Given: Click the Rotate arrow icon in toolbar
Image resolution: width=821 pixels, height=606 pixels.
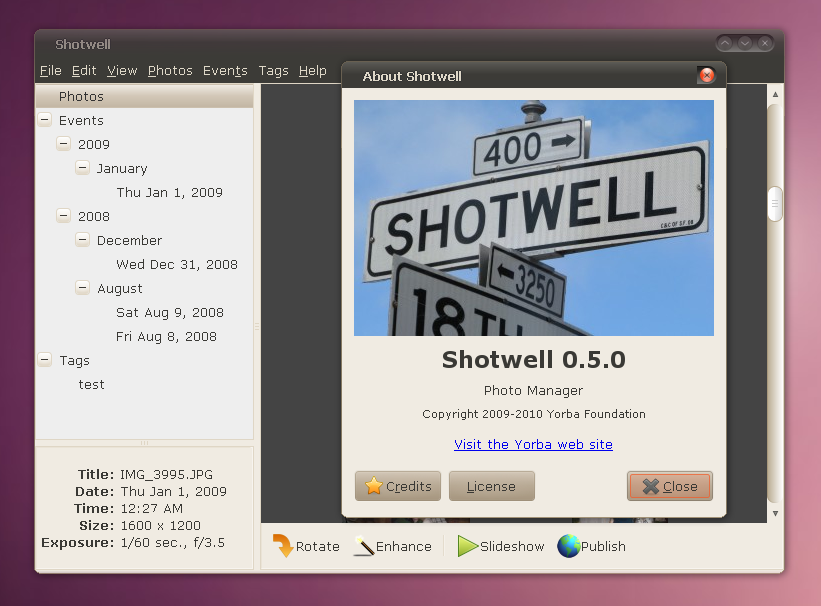Looking at the screenshot, I should pos(283,546).
